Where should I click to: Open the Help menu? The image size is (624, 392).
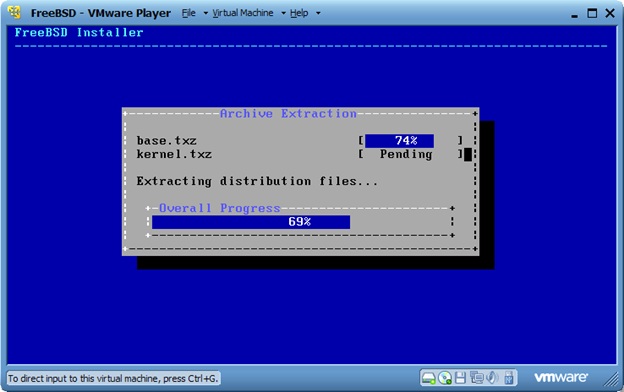click(299, 13)
